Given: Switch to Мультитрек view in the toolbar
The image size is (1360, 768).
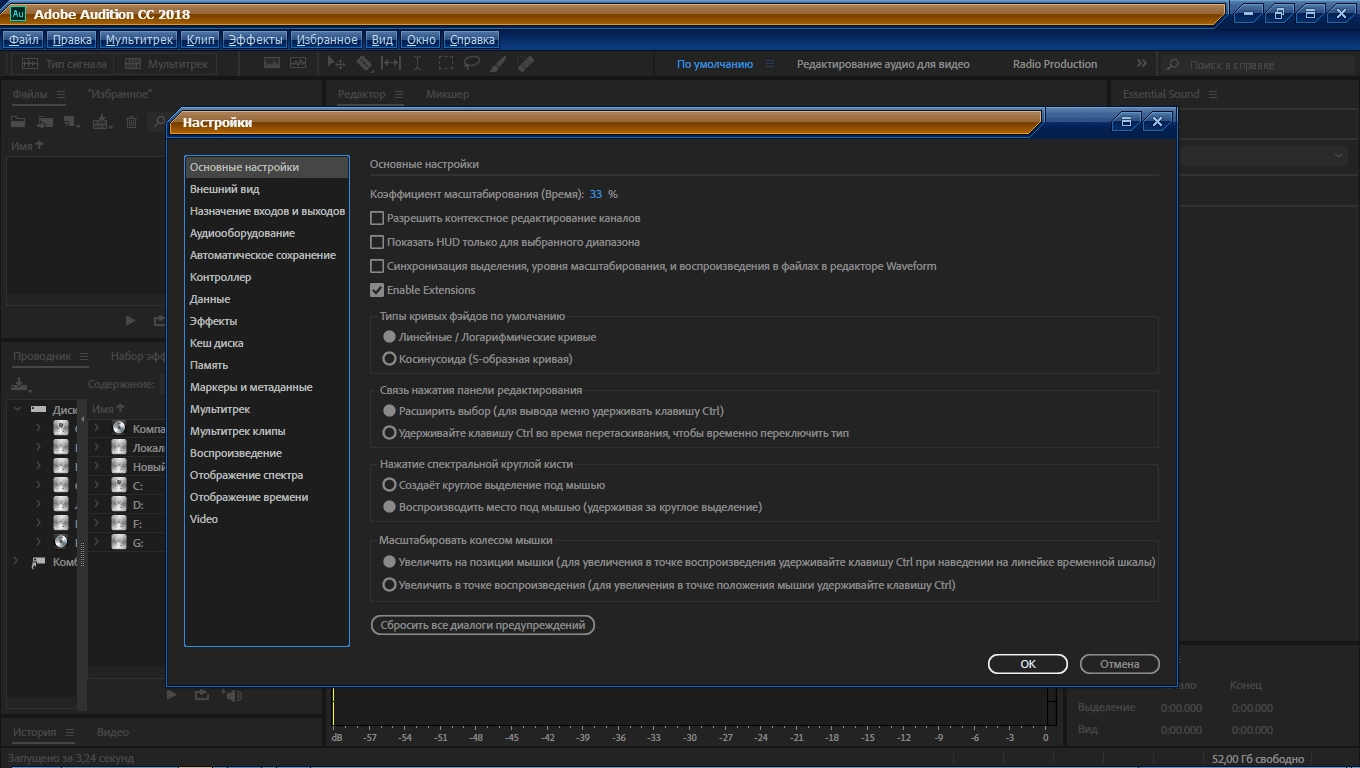Looking at the screenshot, I should 164,64.
